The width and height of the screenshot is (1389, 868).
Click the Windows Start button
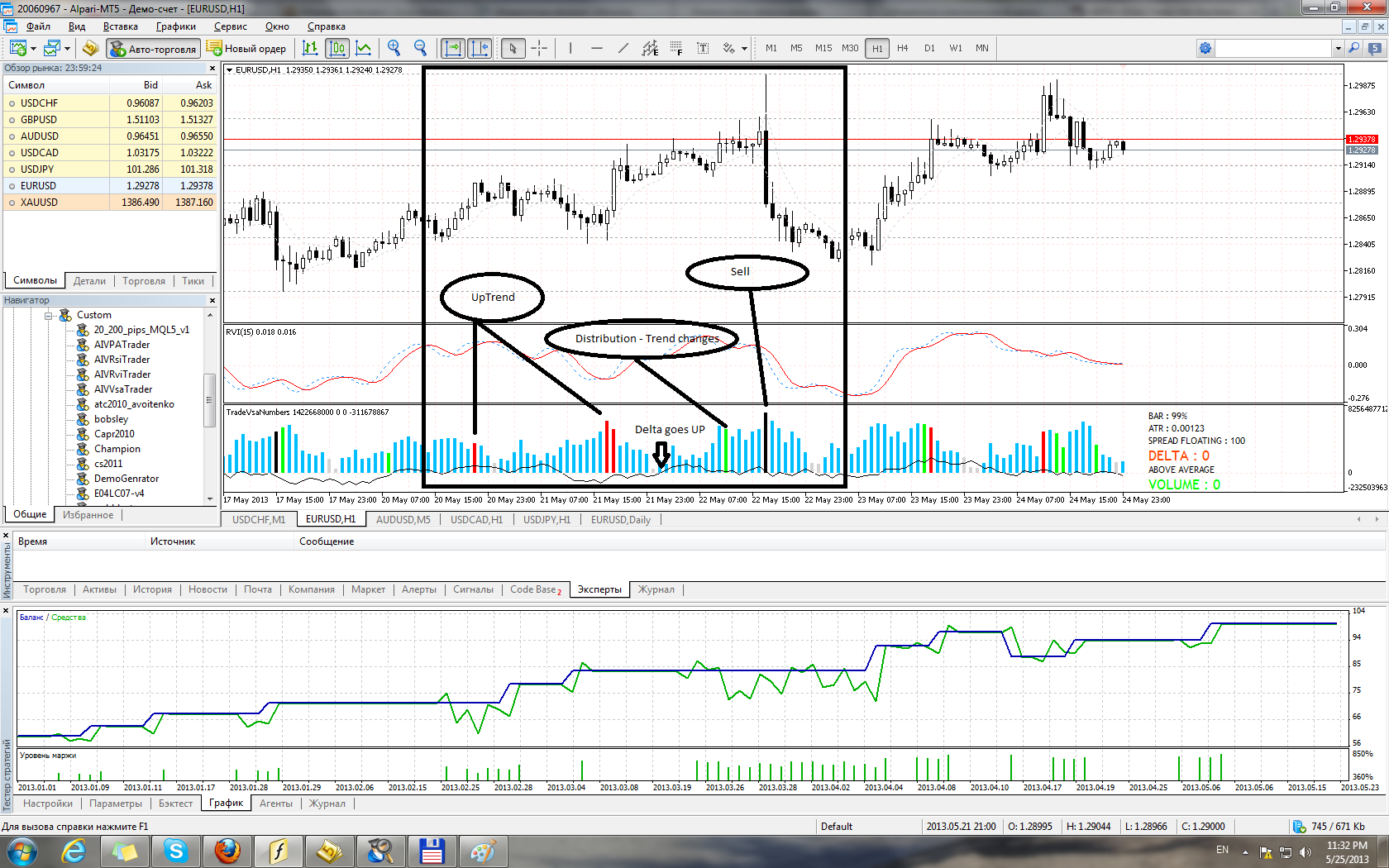click(x=21, y=851)
